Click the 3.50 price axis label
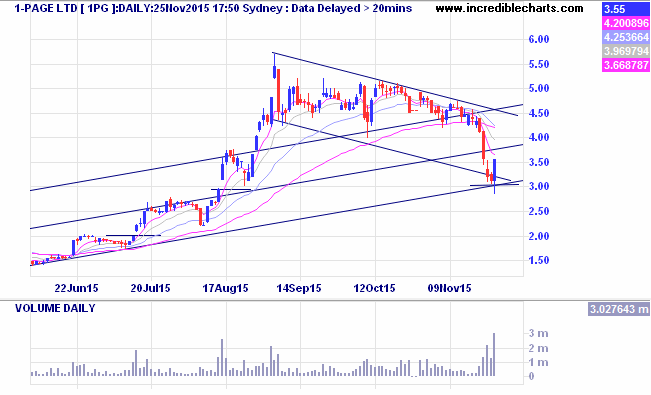The width and height of the screenshot is (651, 395). click(538, 162)
